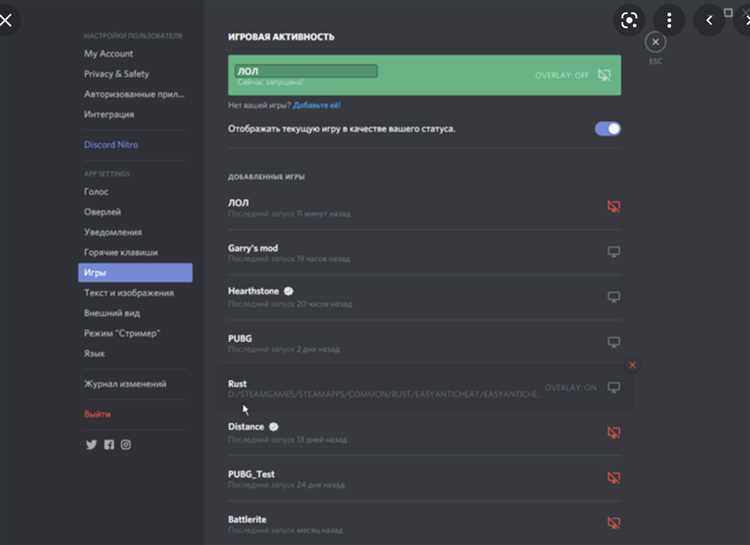Open the Discord Nitro page
750x545 pixels.
[111, 145]
